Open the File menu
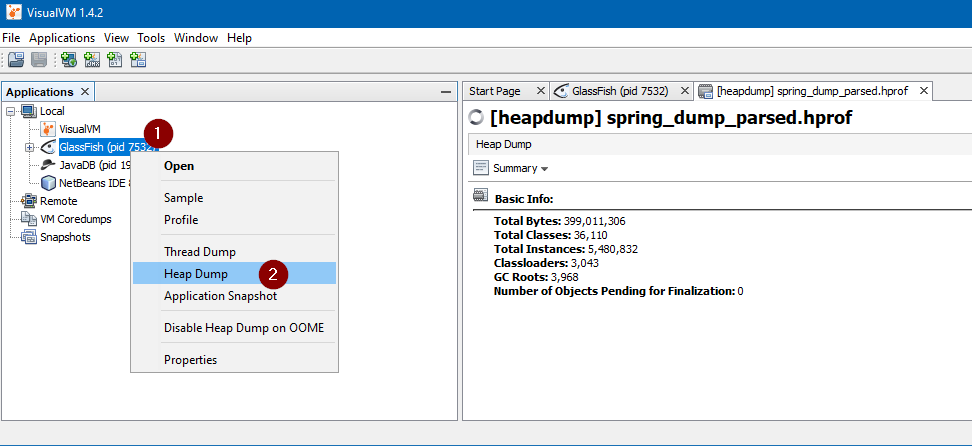 11,38
